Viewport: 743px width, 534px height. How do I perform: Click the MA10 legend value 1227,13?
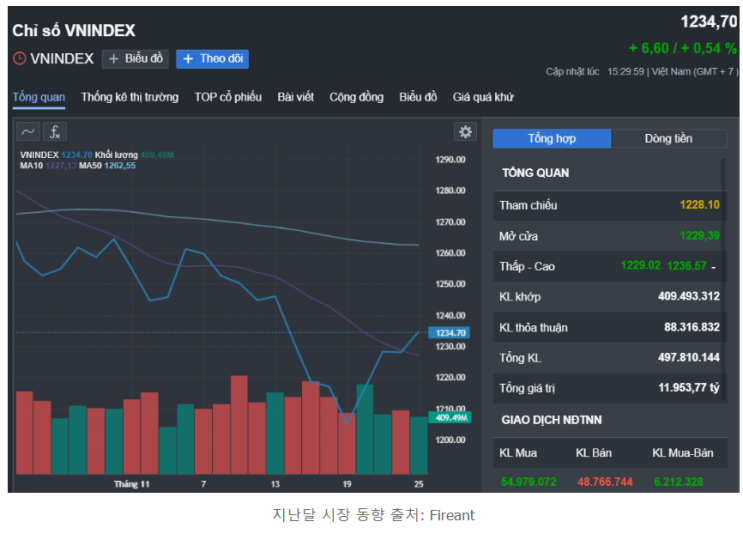[61, 166]
